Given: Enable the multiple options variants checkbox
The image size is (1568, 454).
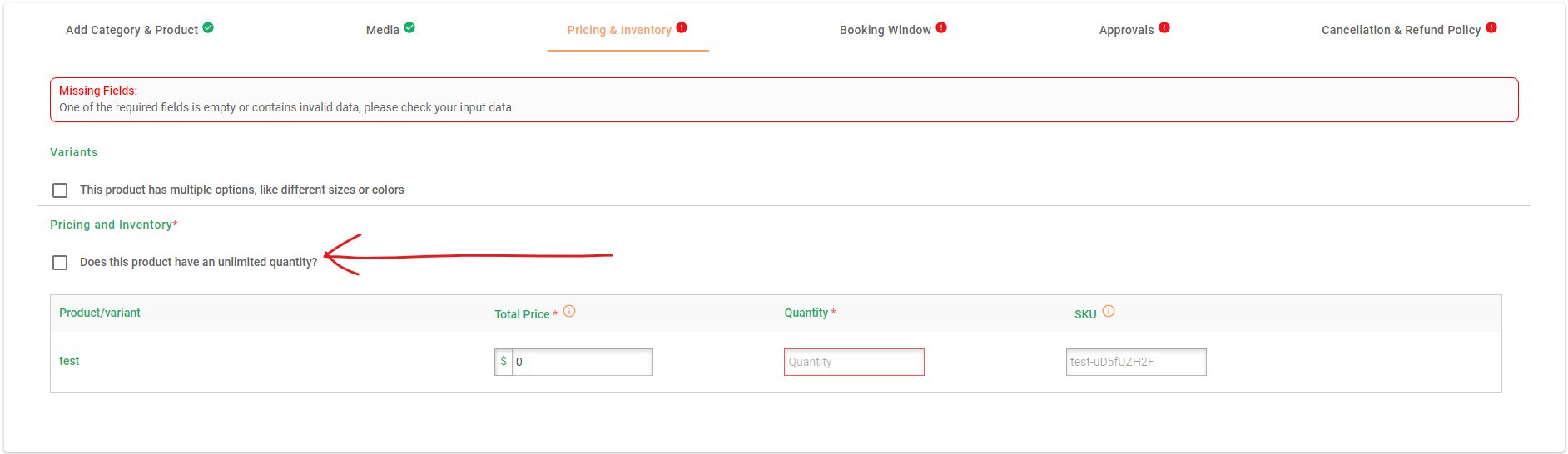Looking at the screenshot, I should tap(60, 190).
